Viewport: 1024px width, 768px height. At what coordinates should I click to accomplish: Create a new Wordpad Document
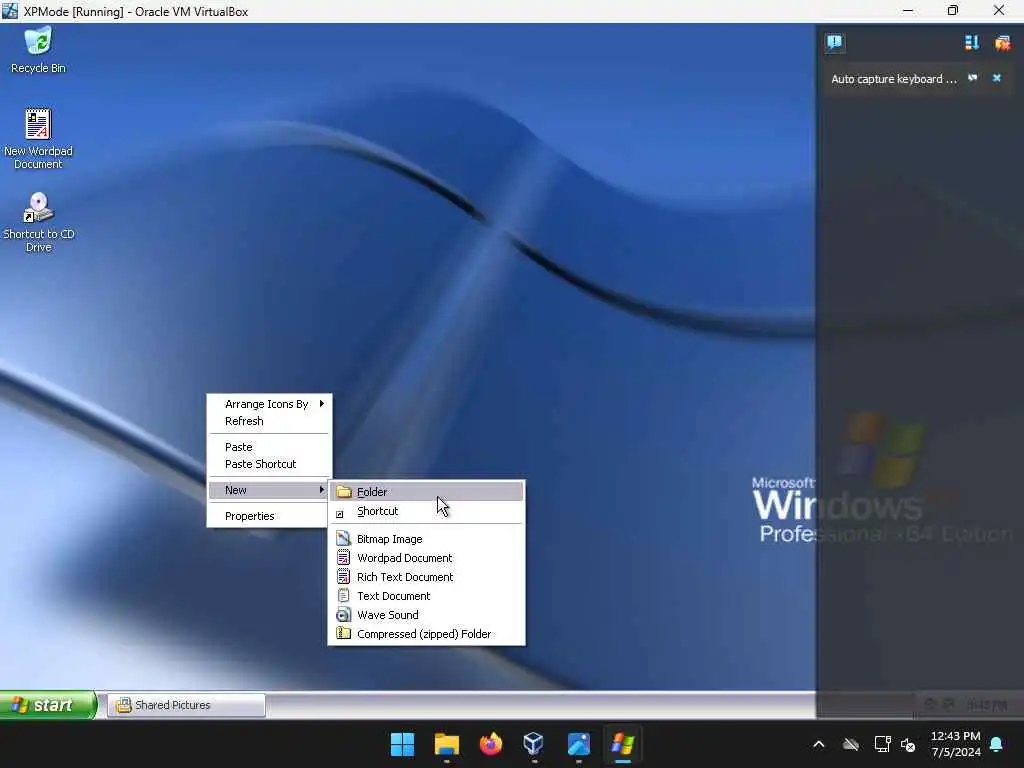(x=426, y=558)
